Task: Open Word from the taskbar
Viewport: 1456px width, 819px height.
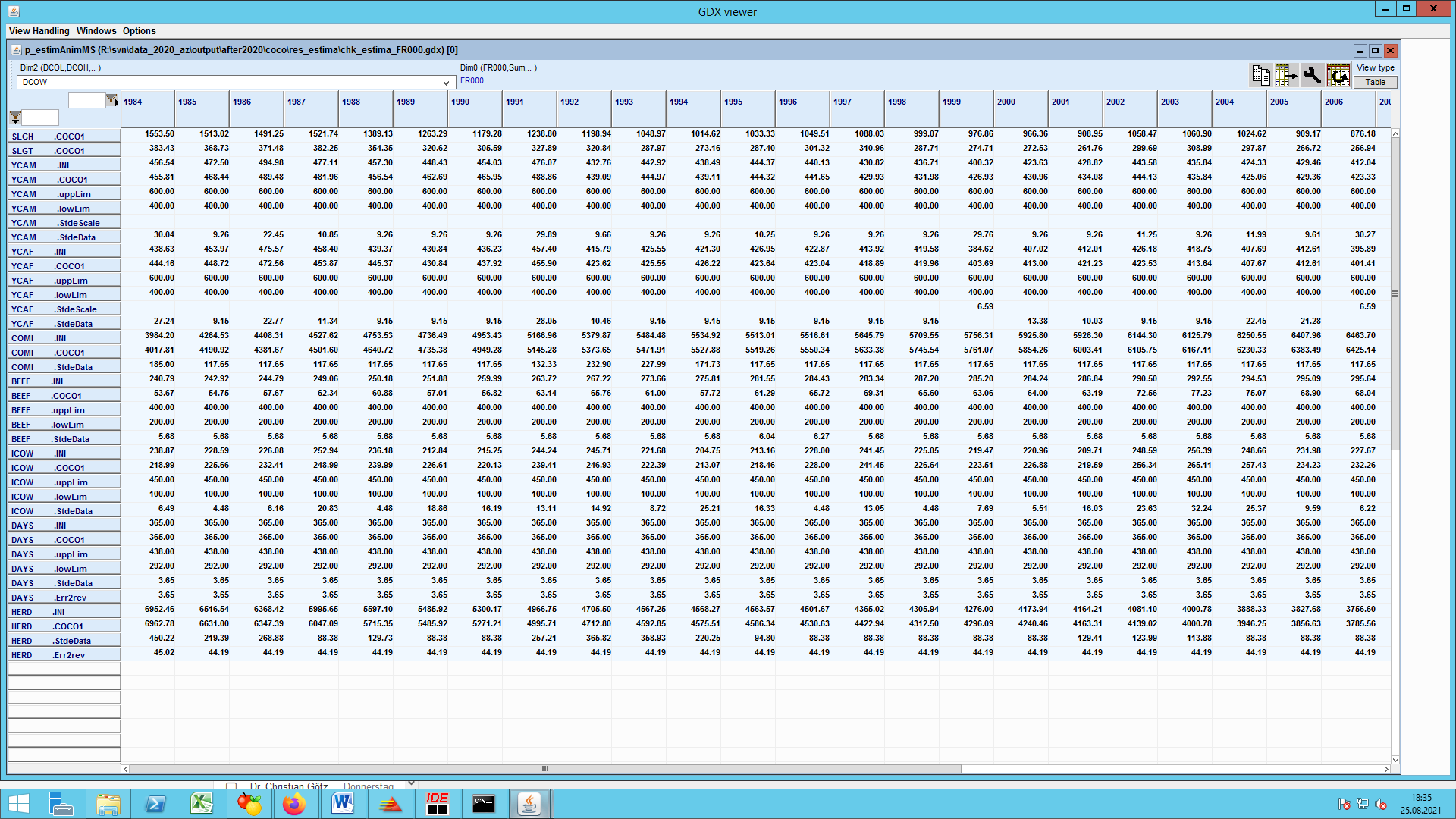Action: (x=343, y=804)
